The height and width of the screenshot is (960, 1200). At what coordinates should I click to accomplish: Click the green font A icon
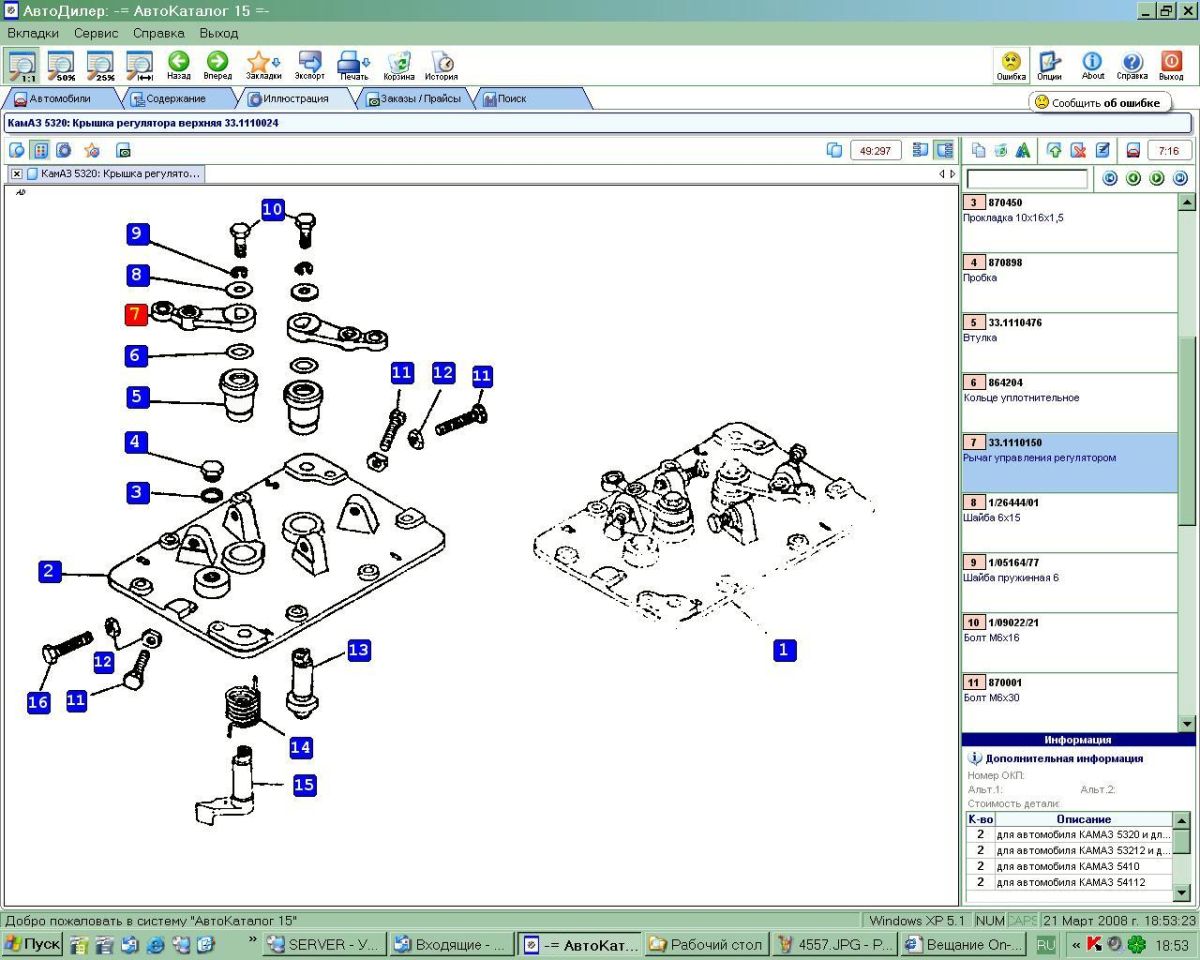[1023, 150]
